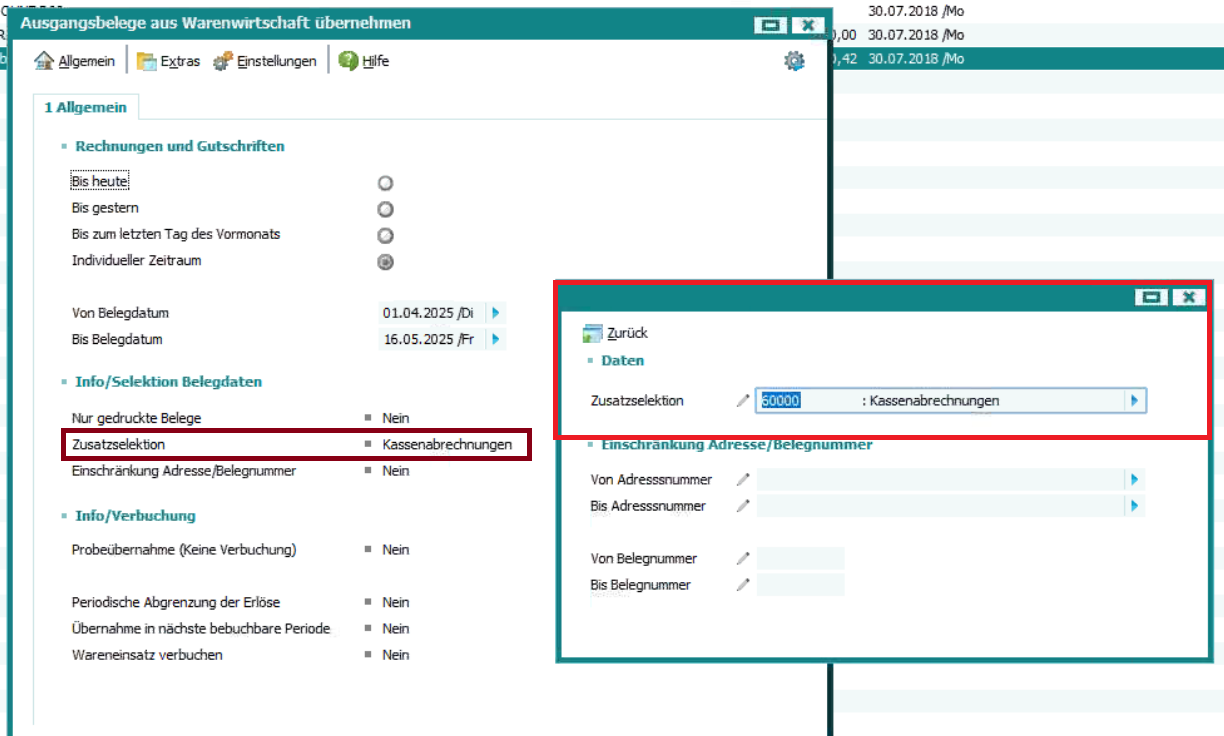Open the Von Belegdatum date picker arrow
1224x736 pixels.
pos(495,313)
